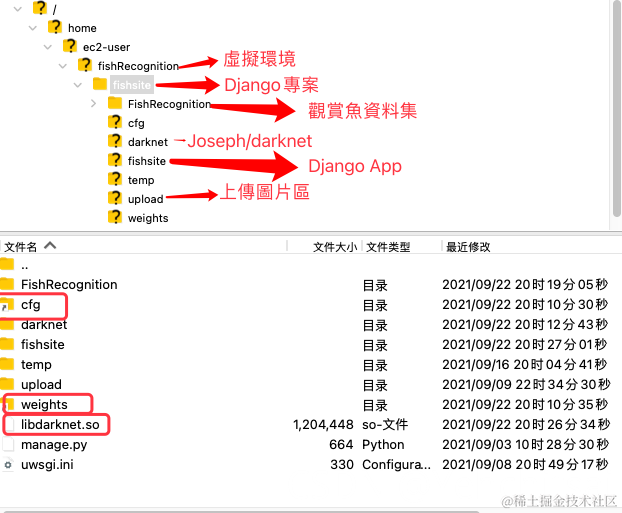
Task: Click upload folder icon in tree
Action: [x=115, y=198]
